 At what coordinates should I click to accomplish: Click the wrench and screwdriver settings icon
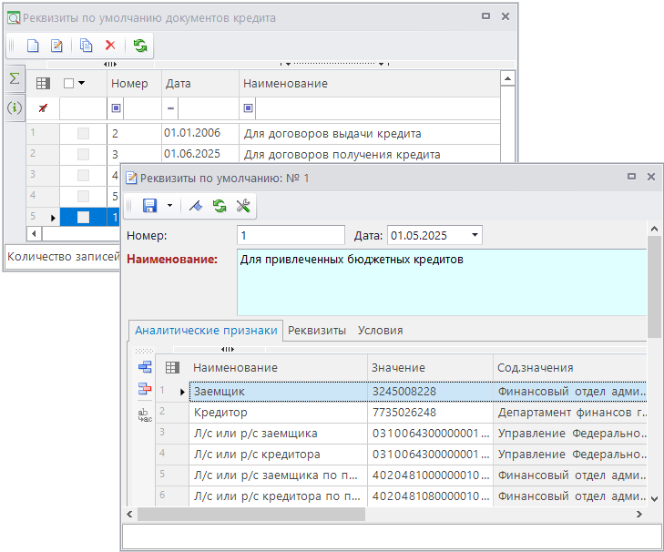click(x=243, y=206)
